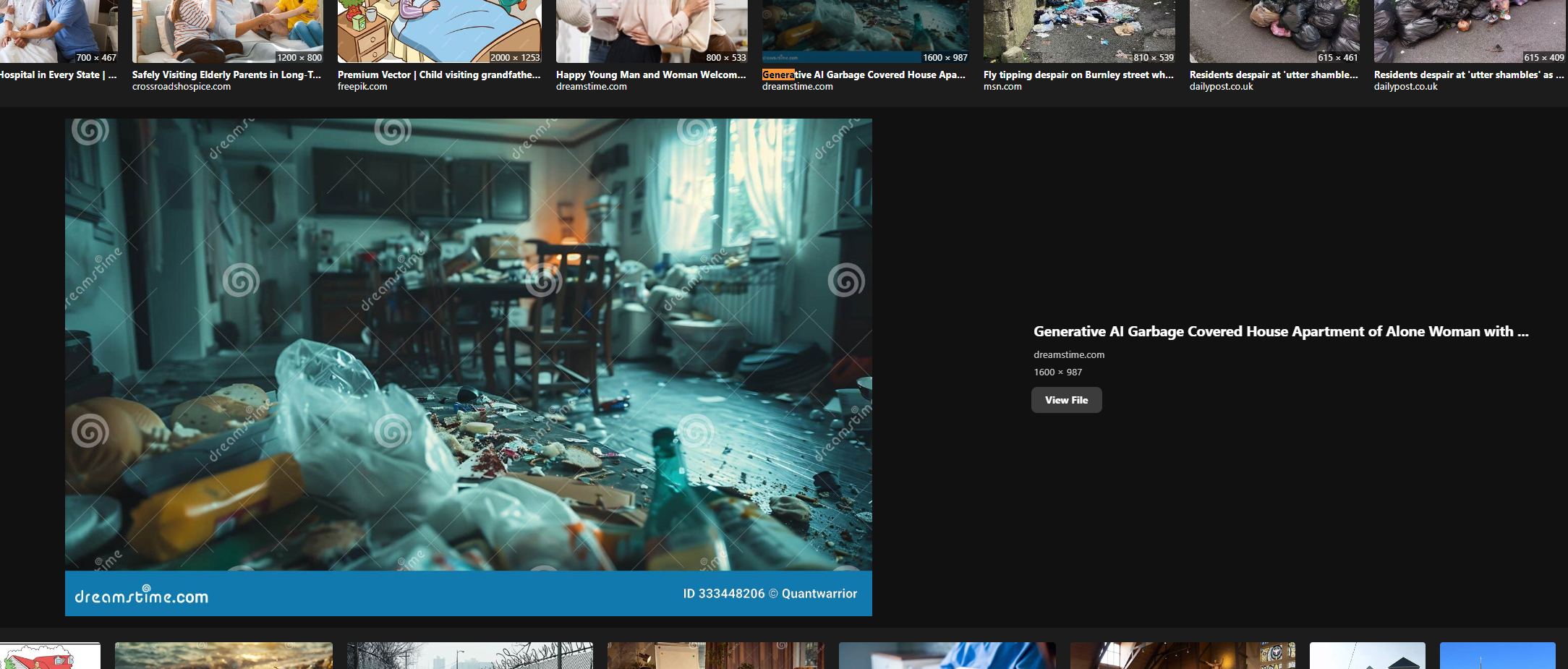
Task: Click dreamstime.com source under expanded title
Action: (x=1069, y=354)
